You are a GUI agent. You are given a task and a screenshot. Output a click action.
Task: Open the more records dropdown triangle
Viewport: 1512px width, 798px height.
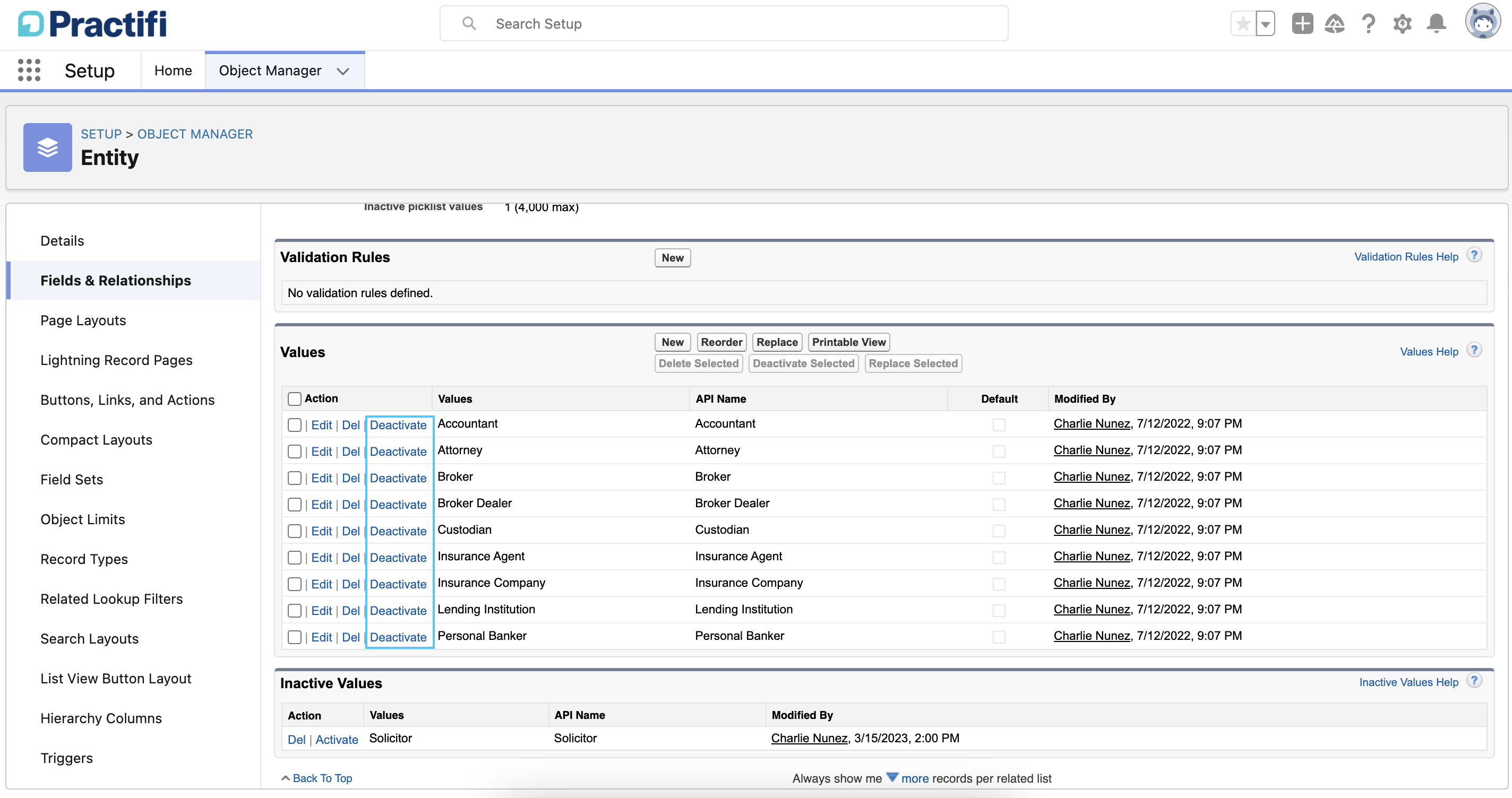click(891, 777)
